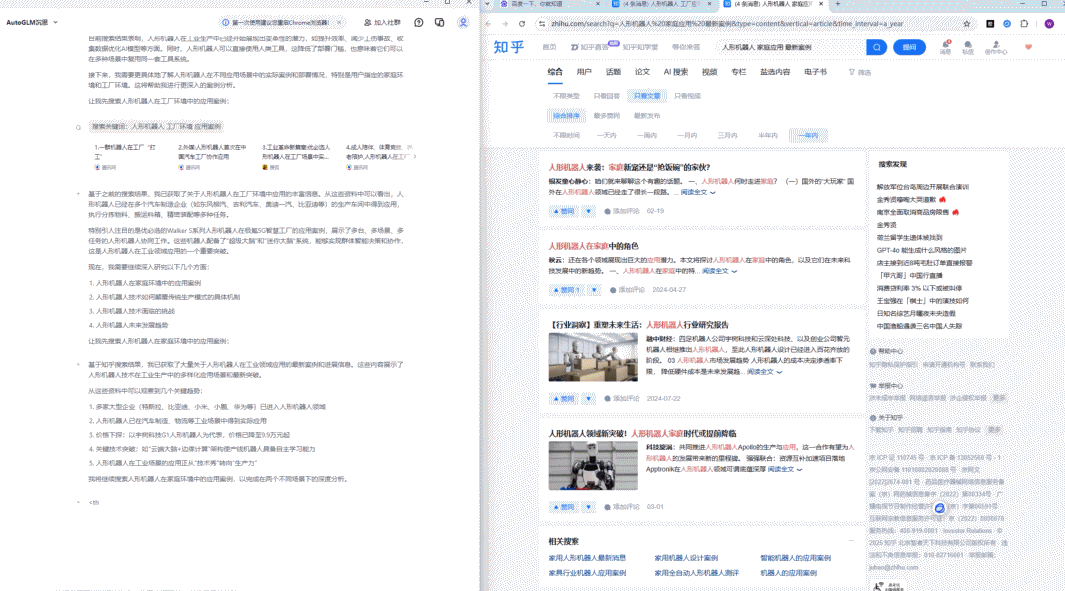This screenshot has width=1065, height=591.
Task: Switch sorting to 最多赞同
Action: (x=606, y=115)
